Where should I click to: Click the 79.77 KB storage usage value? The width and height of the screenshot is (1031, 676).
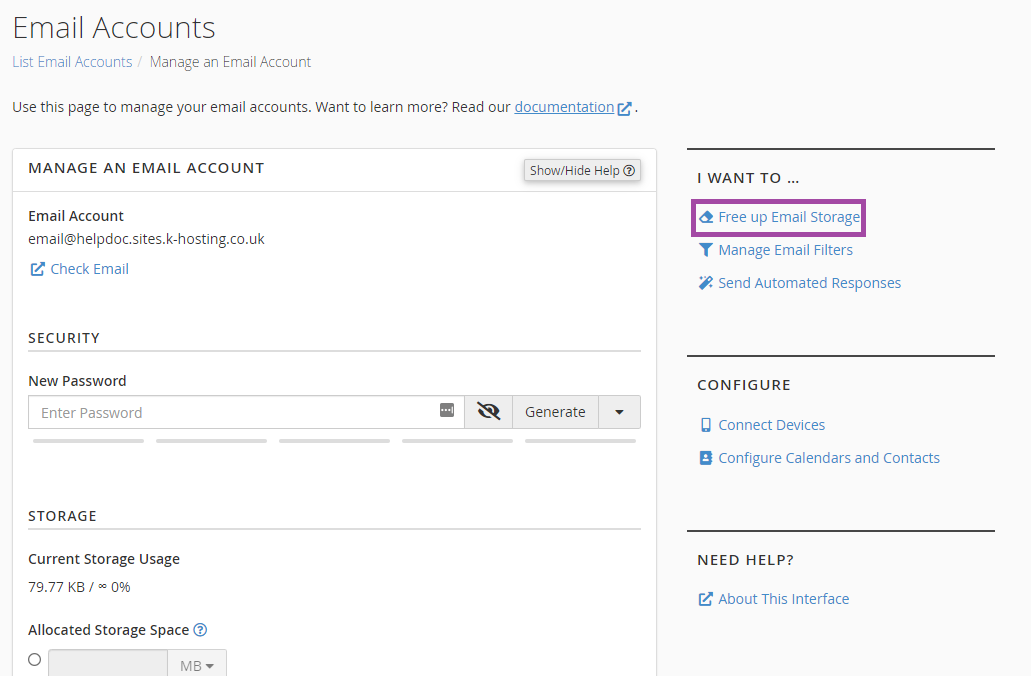point(57,587)
